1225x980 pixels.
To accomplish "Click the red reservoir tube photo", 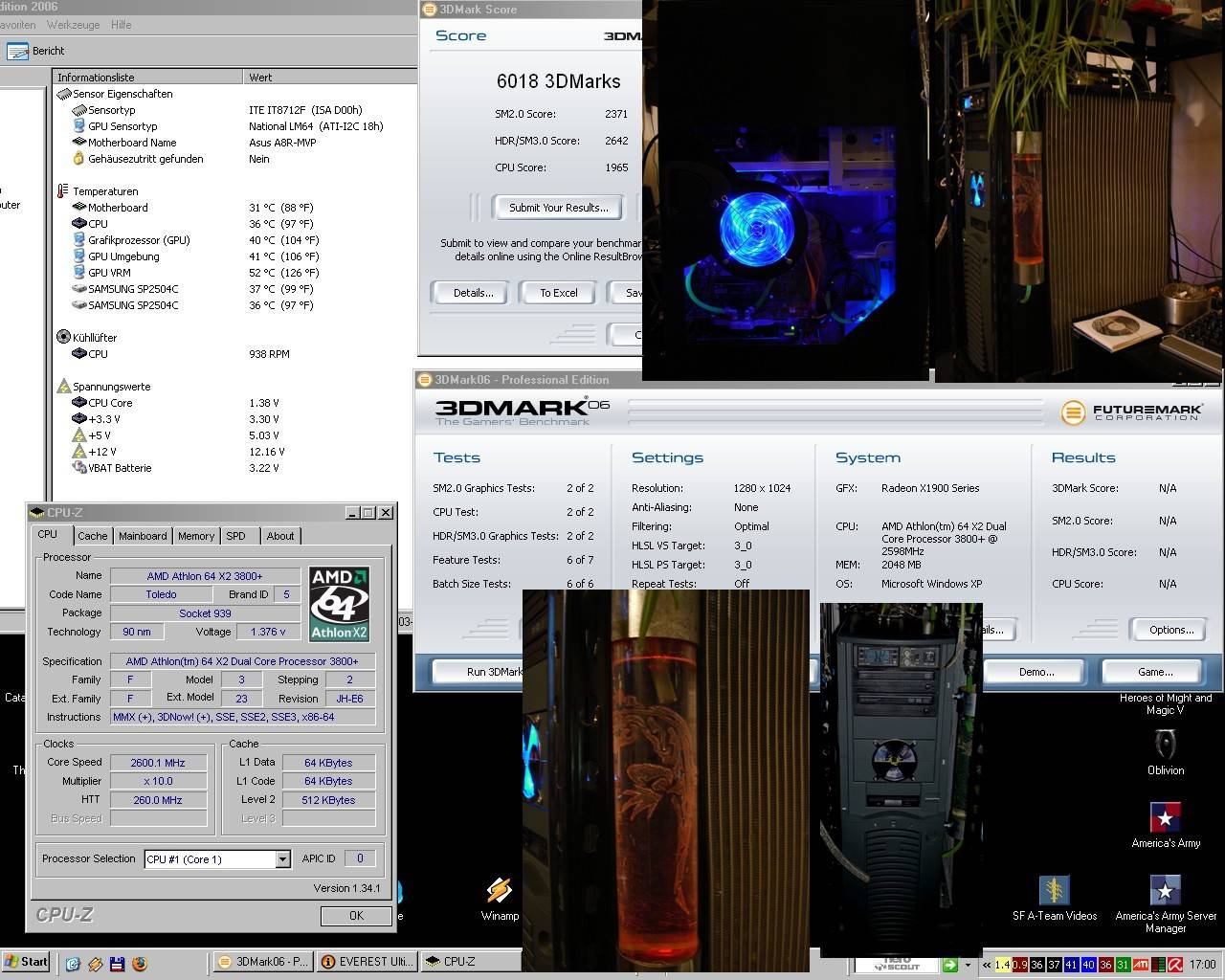I will coord(666,780).
